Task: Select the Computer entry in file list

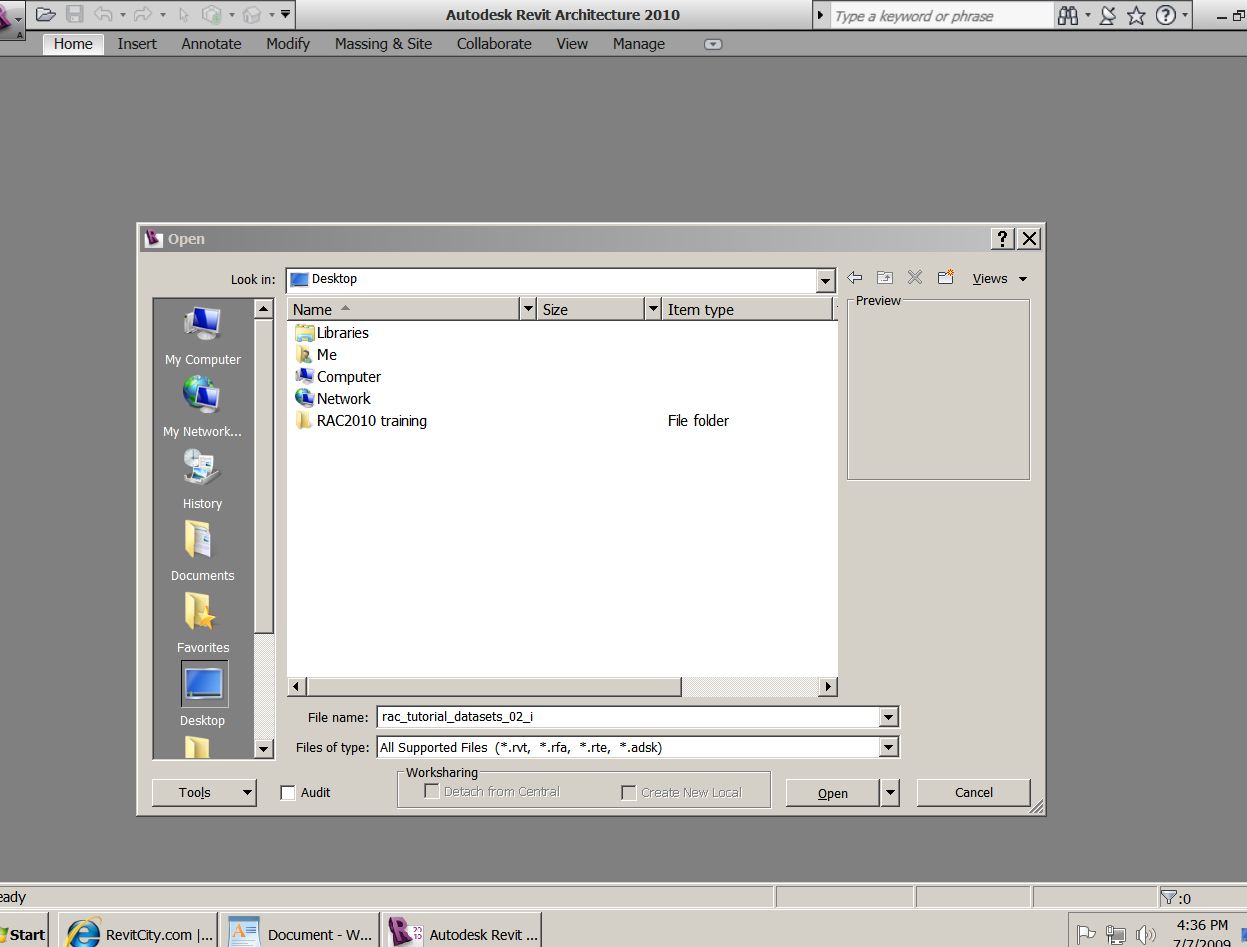Action: (338, 377)
